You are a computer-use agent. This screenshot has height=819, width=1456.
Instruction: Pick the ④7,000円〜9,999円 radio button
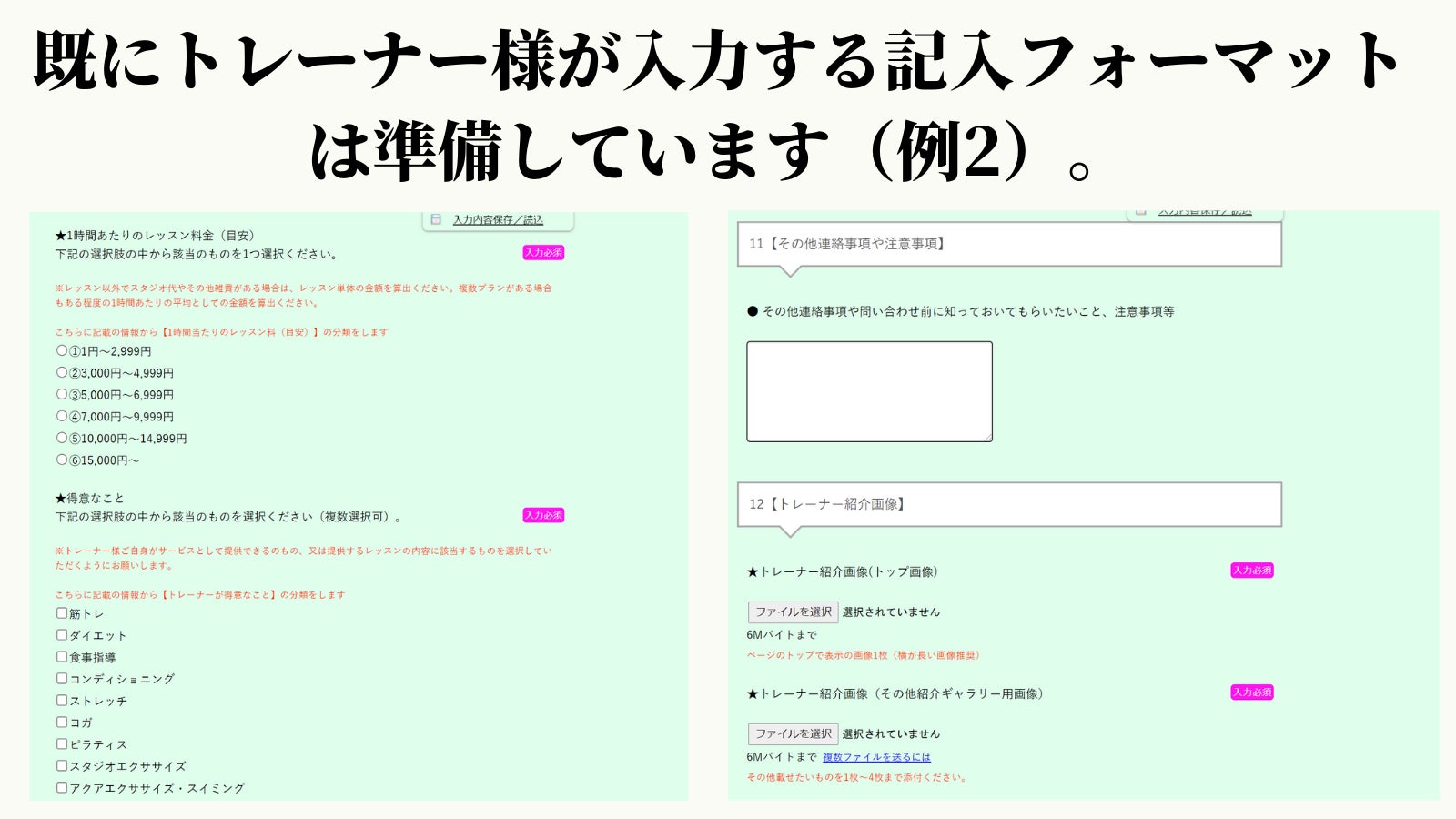tap(62, 416)
